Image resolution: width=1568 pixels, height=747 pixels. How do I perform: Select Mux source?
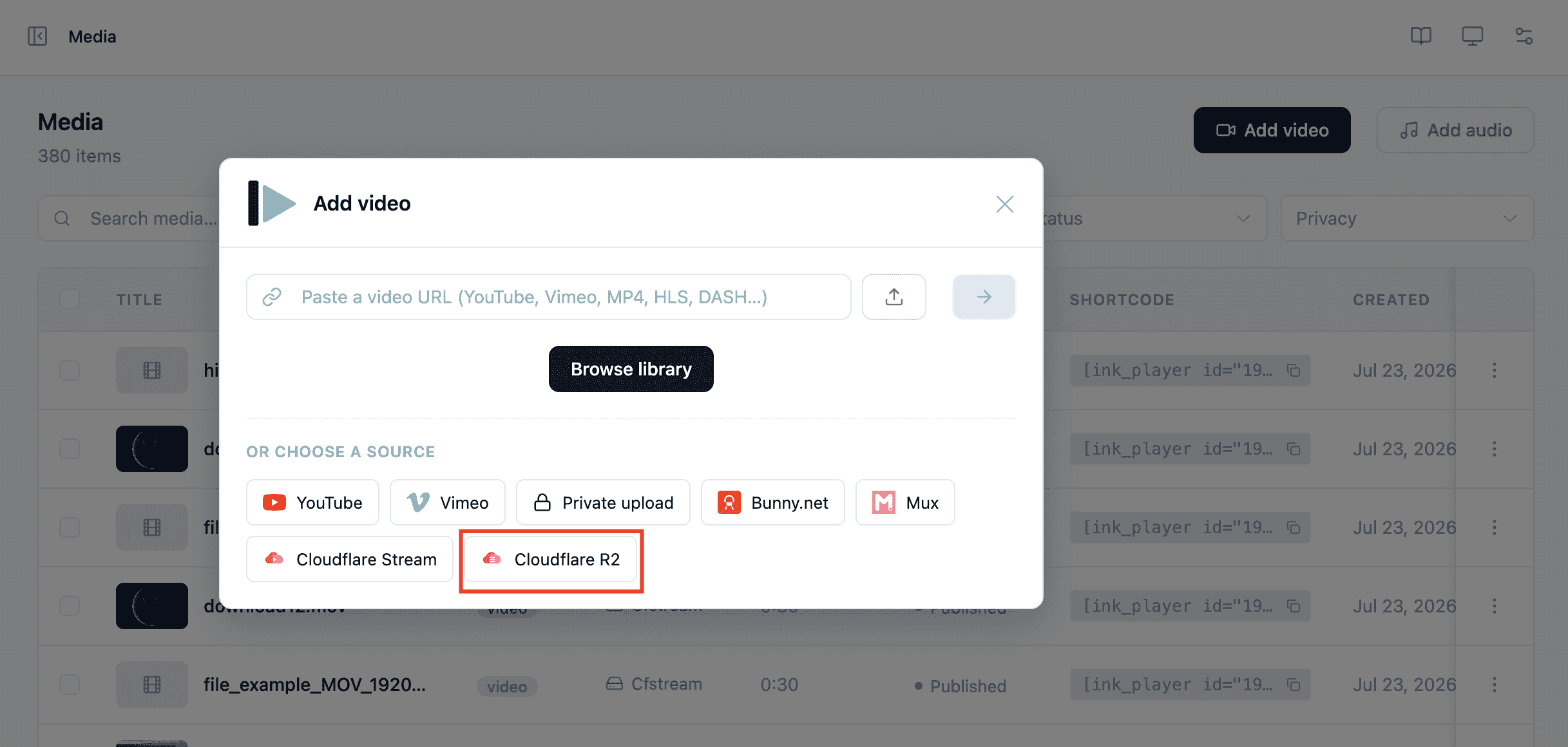tap(905, 502)
